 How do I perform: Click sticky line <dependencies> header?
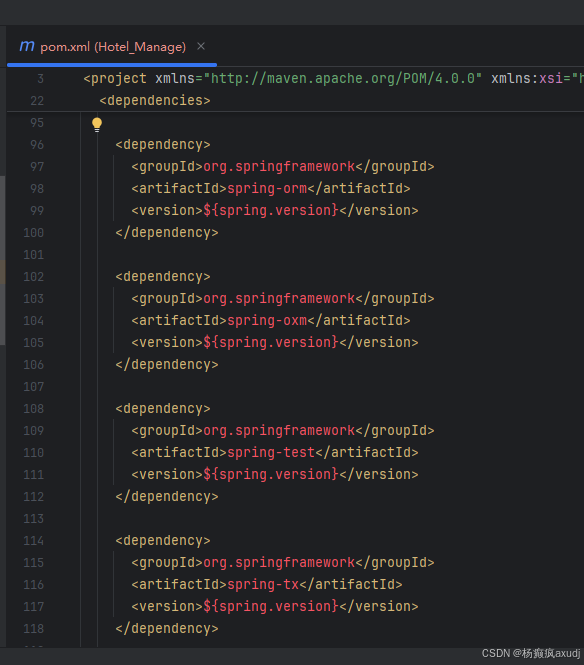pos(155,101)
